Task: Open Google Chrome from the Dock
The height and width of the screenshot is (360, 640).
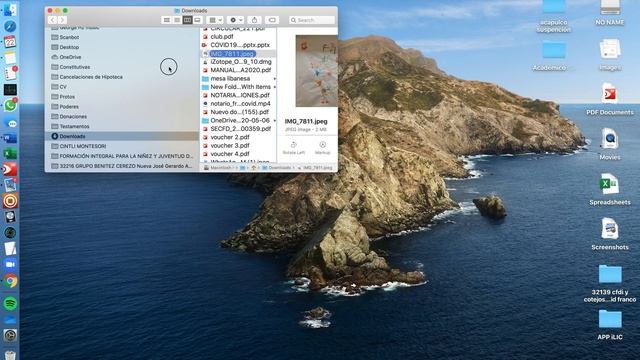Action: click(10, 281)
